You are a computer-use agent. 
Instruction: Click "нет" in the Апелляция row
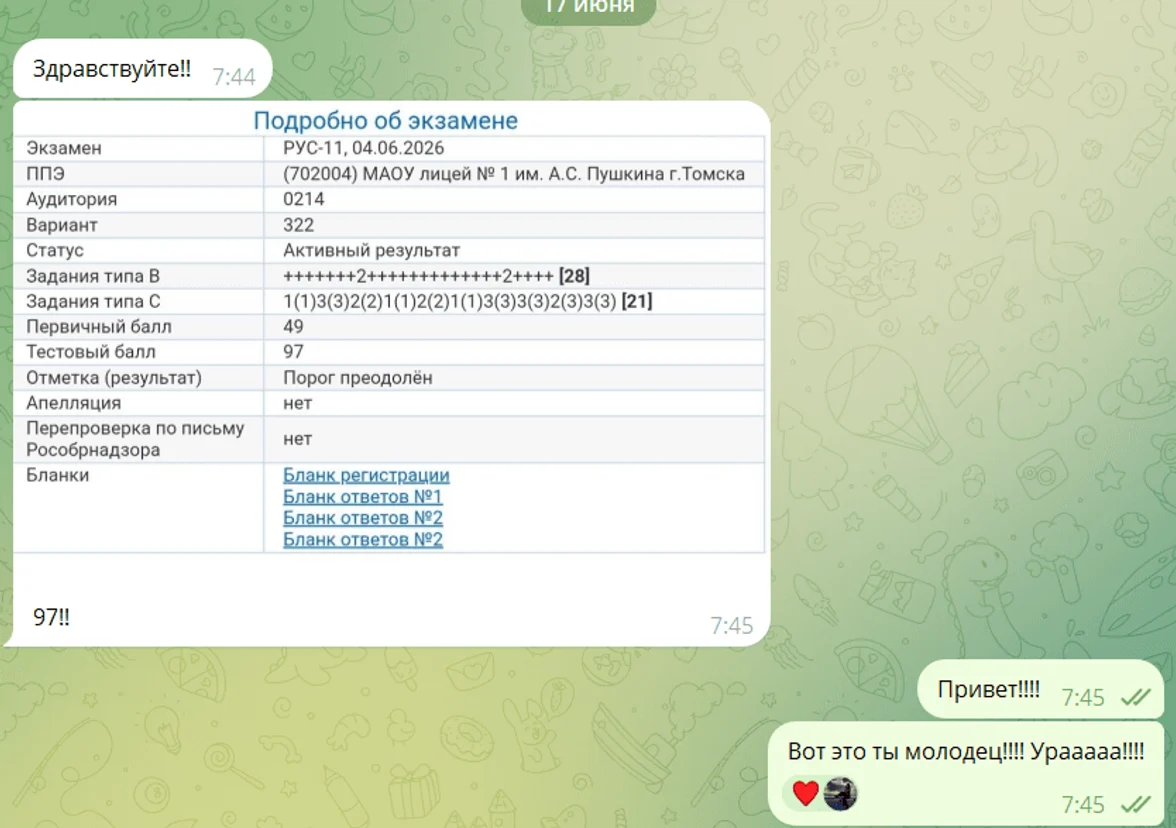pyautogui.click(x=297, y=404)
